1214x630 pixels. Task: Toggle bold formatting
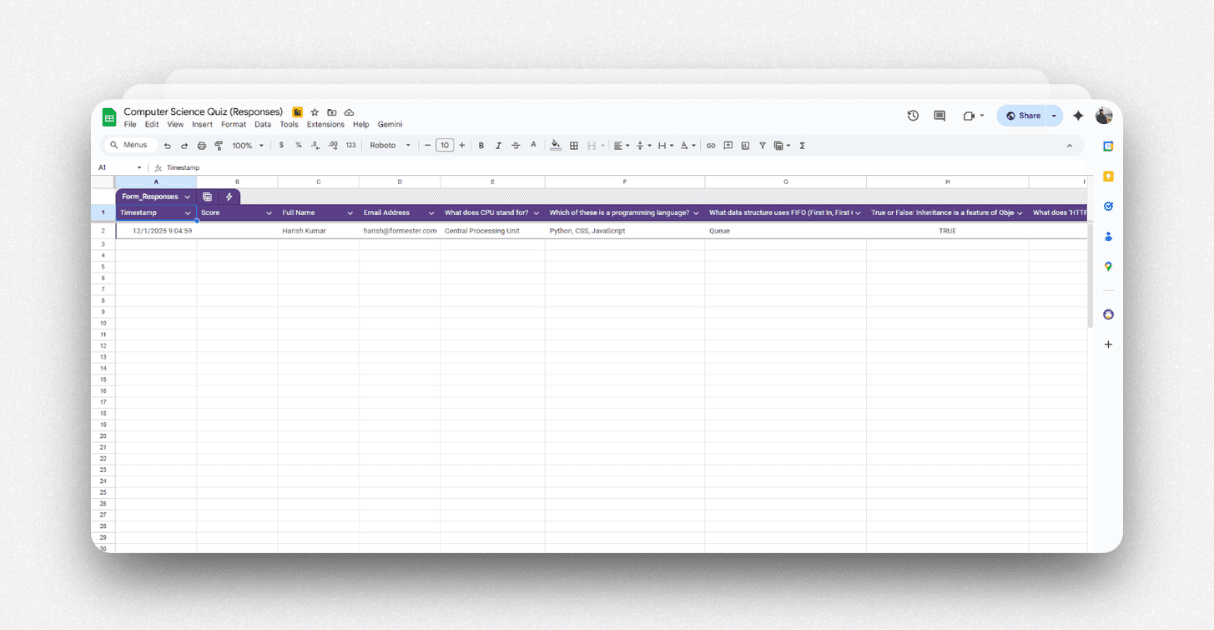tap(480, 145)
